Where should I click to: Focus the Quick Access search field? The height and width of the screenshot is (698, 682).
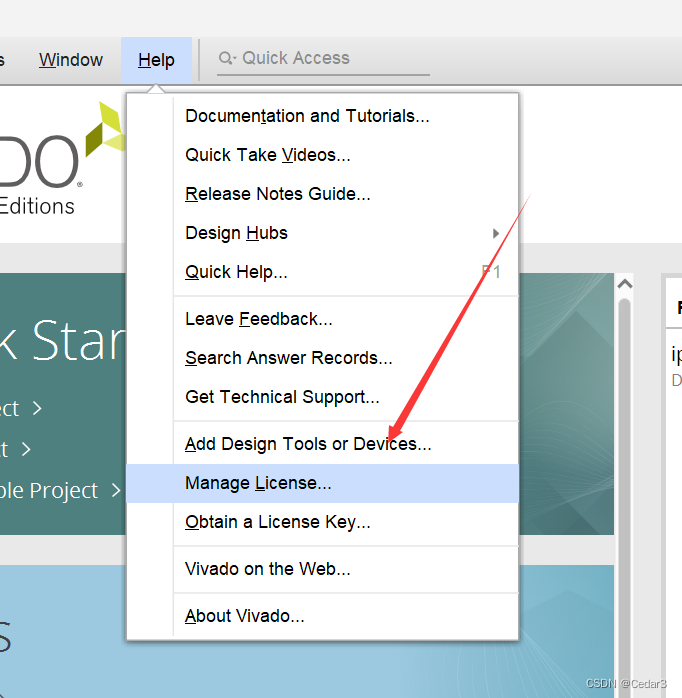click(x=323, y=58)
